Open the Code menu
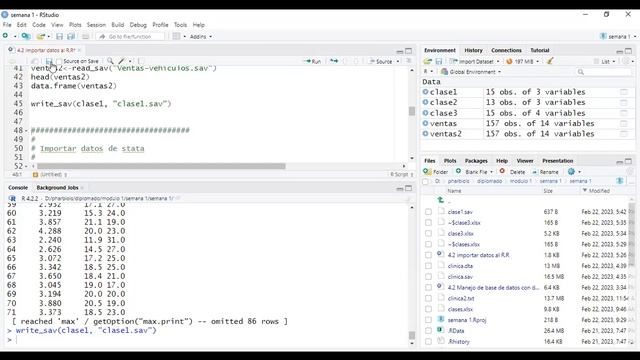 point(39,25)
